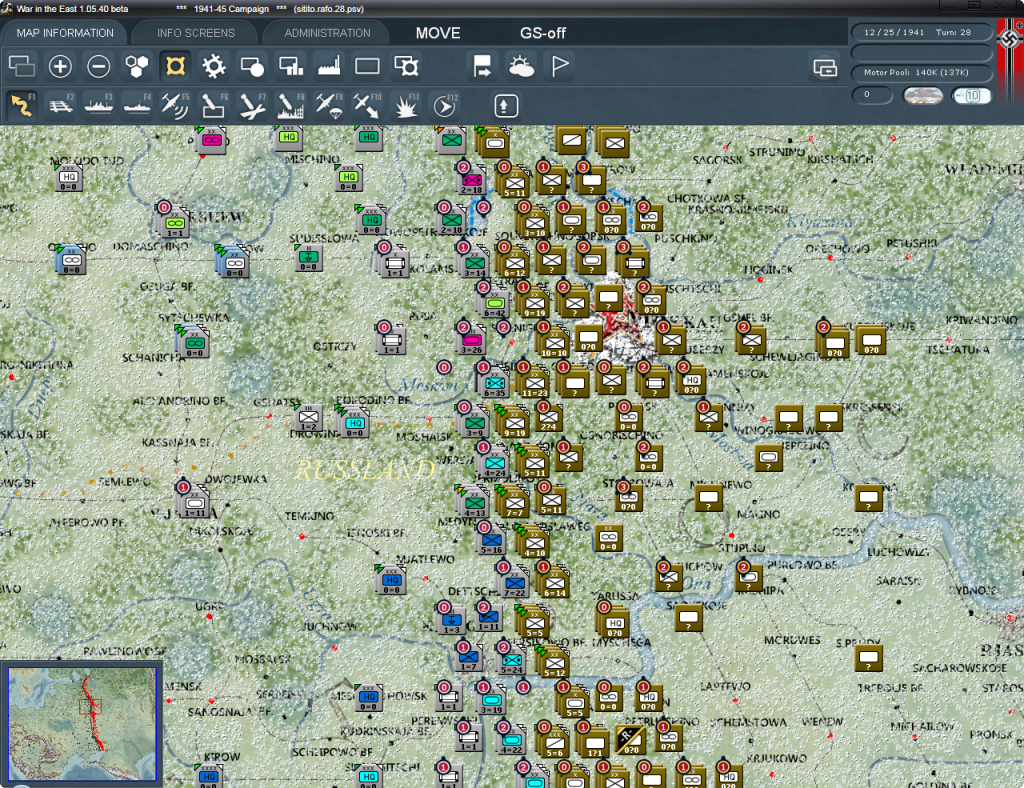The width and height of the screenshot is (1024, 788).
Task: Click the stacked windows with arrow icon
Action: 825,67
